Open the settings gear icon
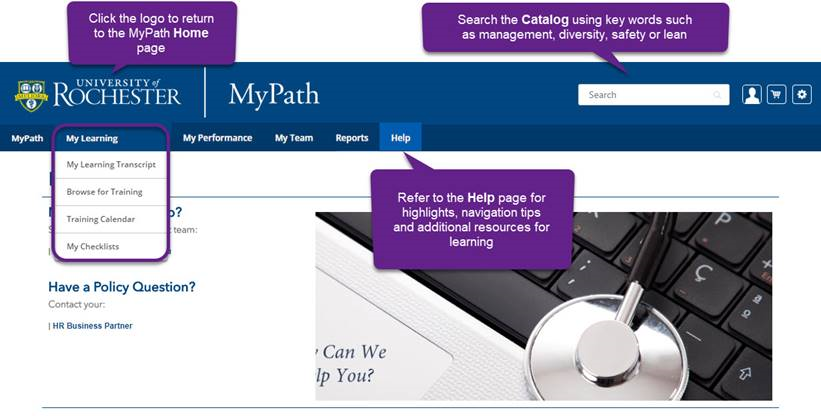Screen dimensions: 821x416 pos(802,95)
